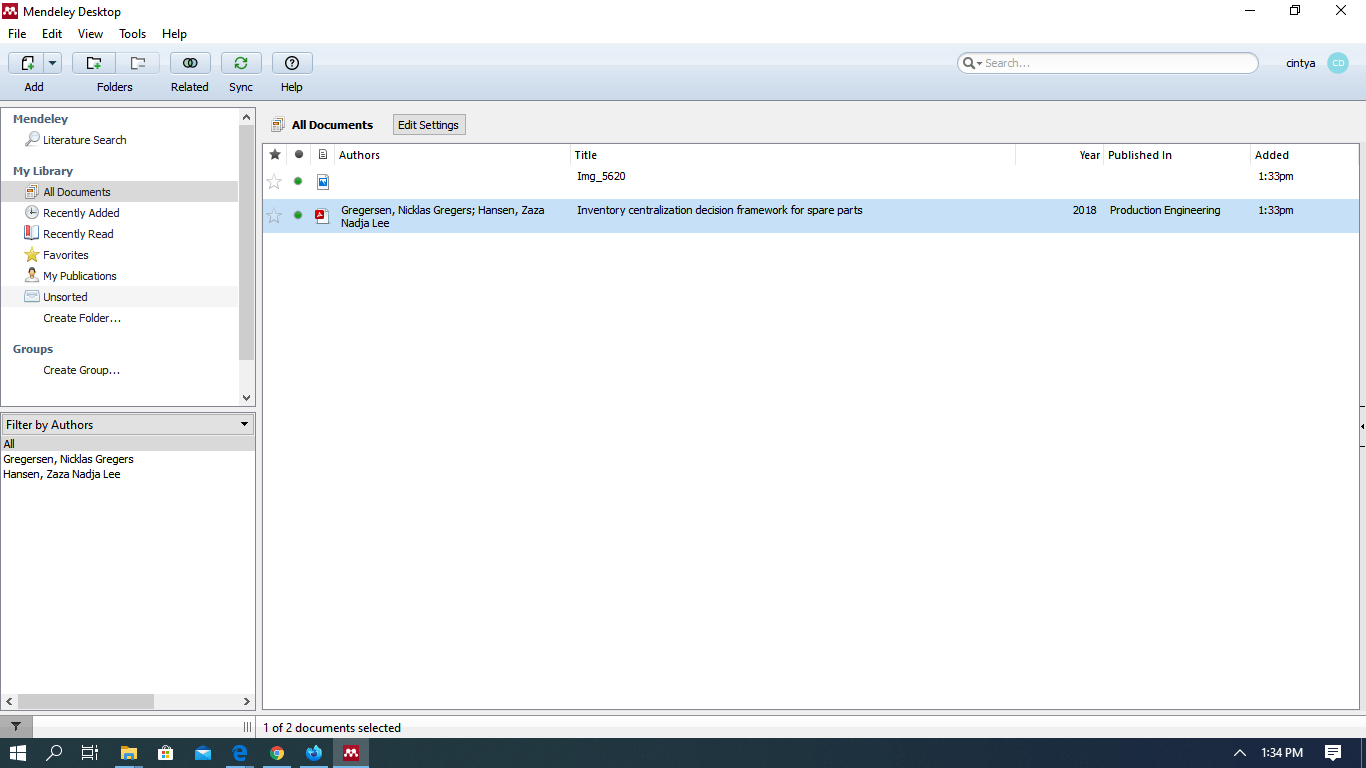Viewport: 1366px width, 768px height.
Task: Click the remove folder toolbar icon
Action: [138, 63]
